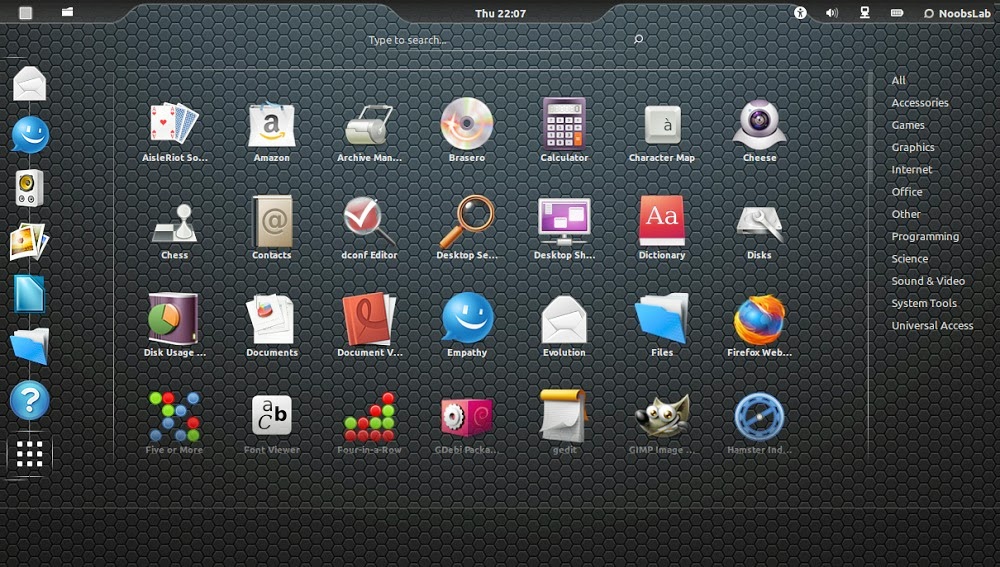Open the NoobsLab user menu

coord(957,13)
